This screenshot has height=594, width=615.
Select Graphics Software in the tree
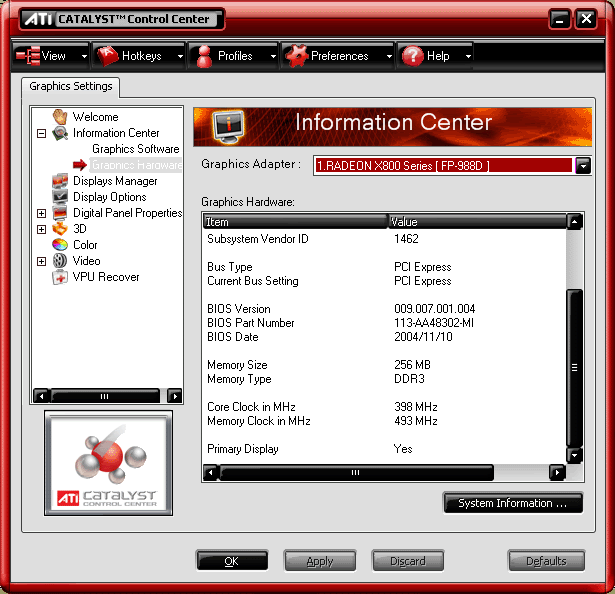click(x=136, y=149)
